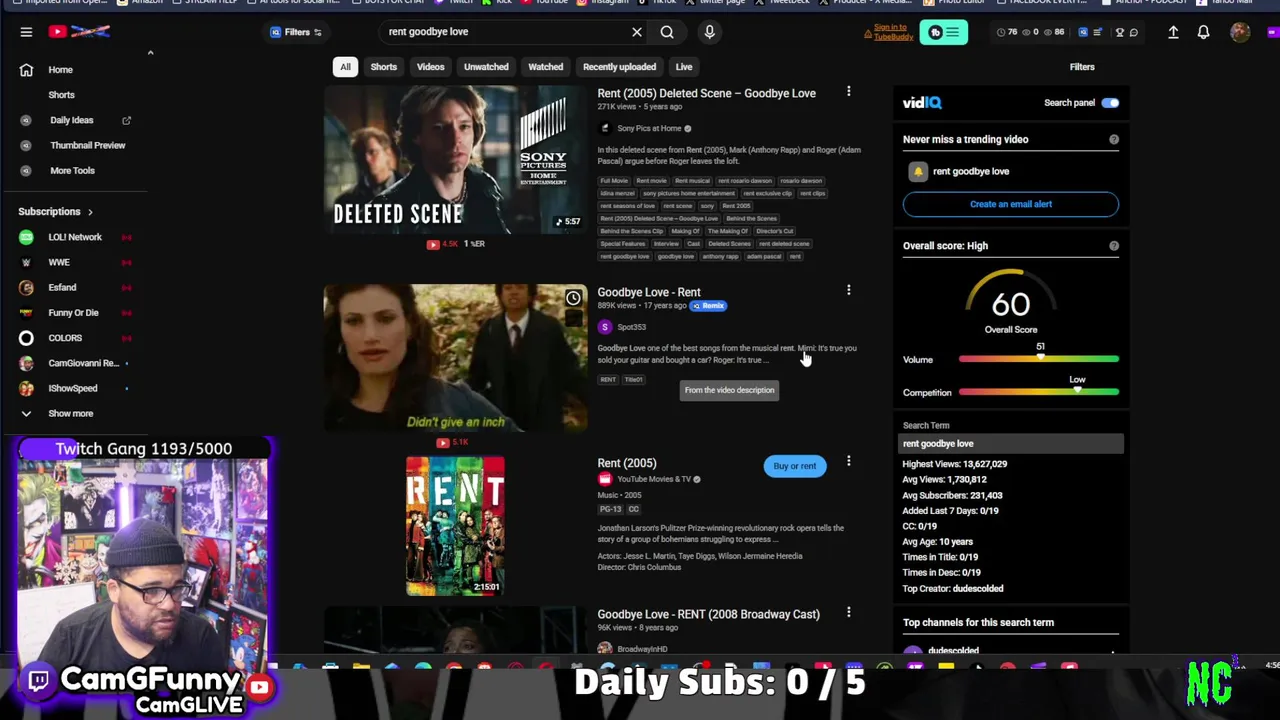Click the Overall score 60 gauge
Screen dimensions: 1280x720
(1011, 302)
